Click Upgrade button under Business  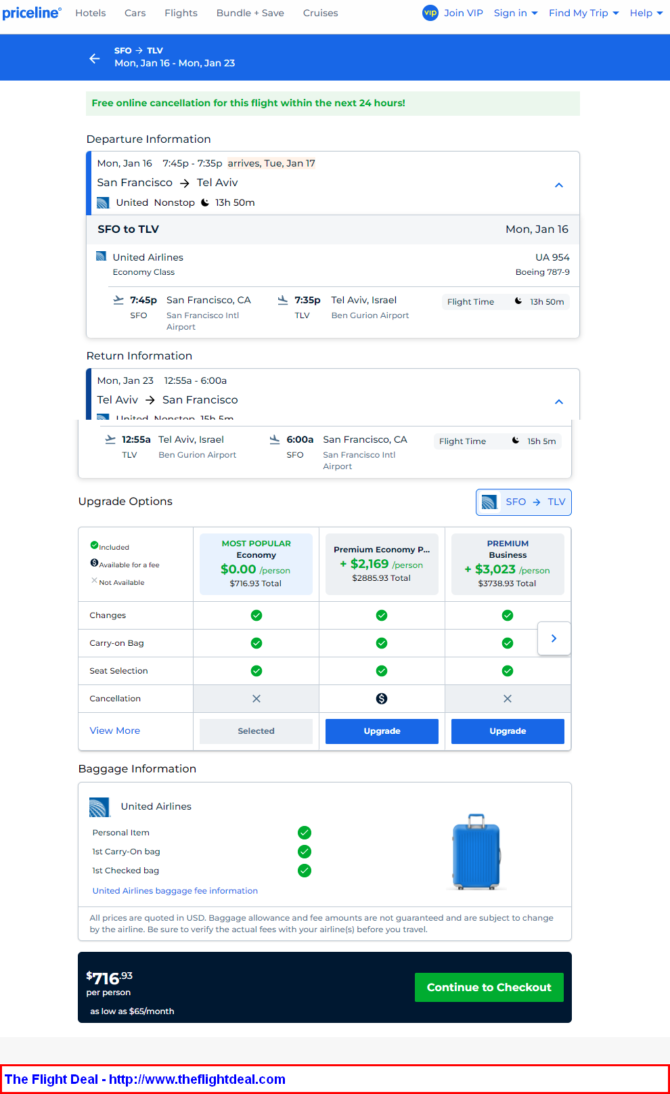point(507,731)
